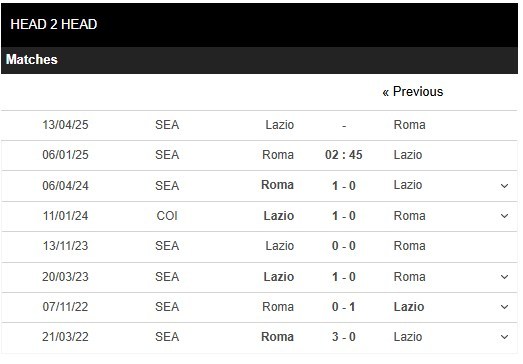Click bold Lazio home team on 20/03/23
Viewport: 523px width, 364px height.
click(x=279, y=277)
